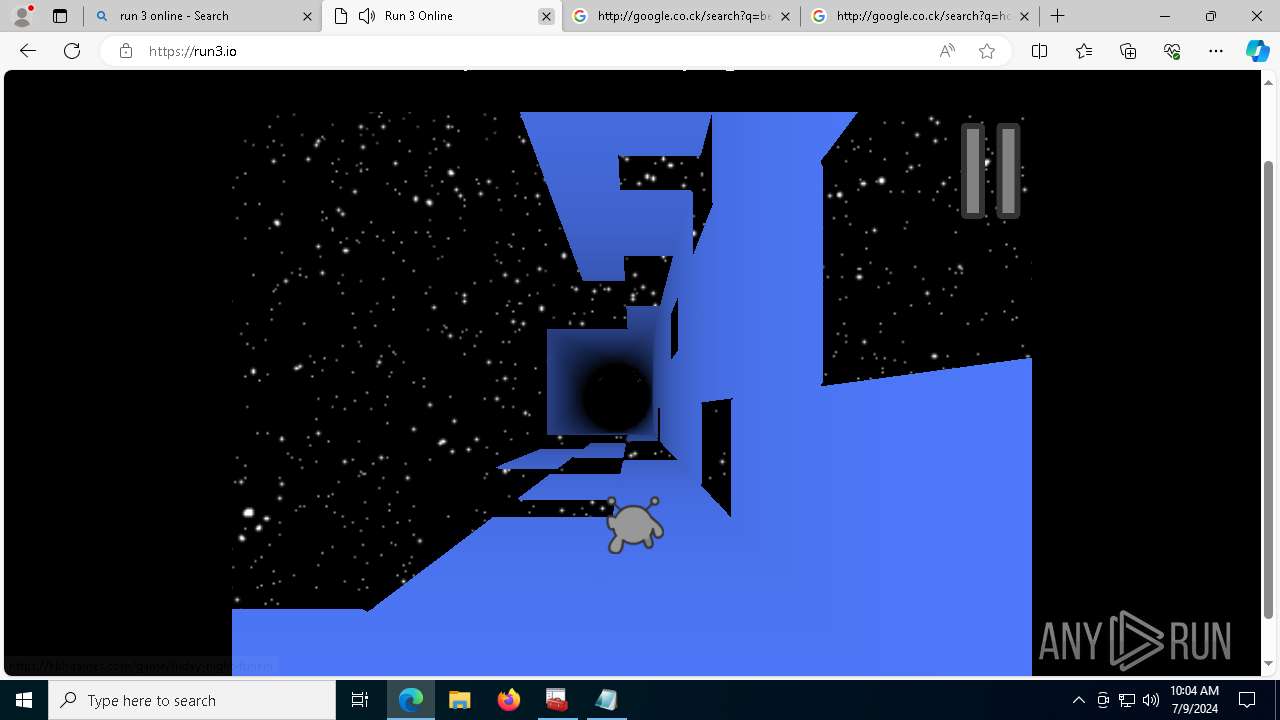Open Browser essentials

click(x=1172, y=51)
